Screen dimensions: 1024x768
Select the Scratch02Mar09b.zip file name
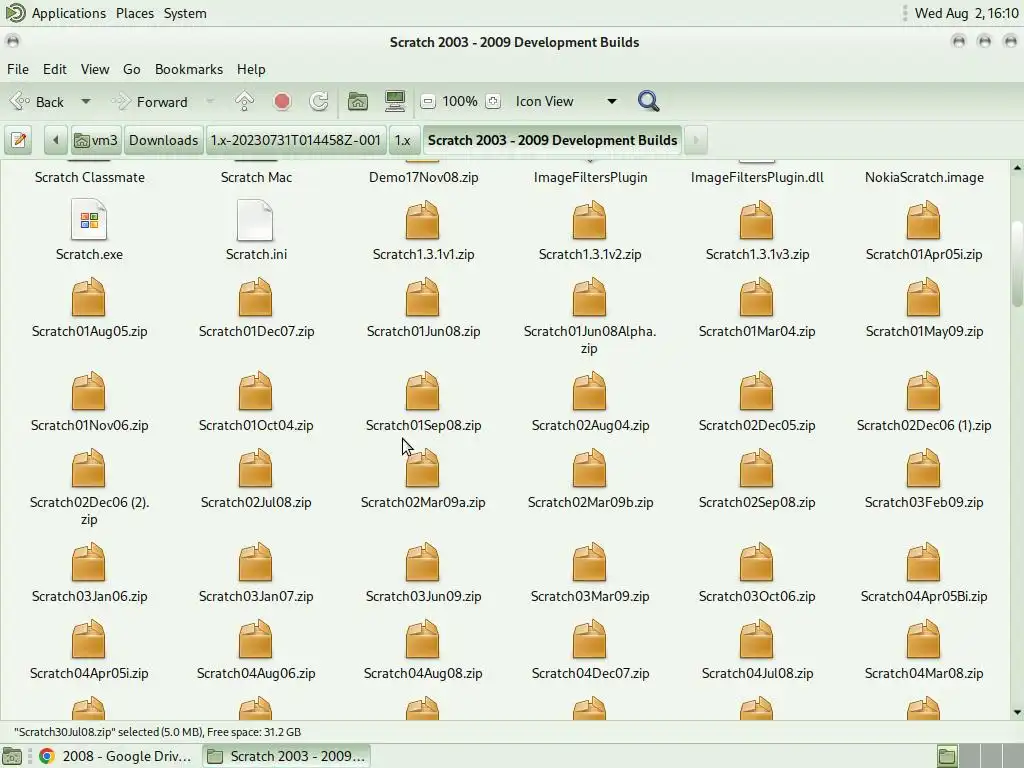[x=590, y=502]
